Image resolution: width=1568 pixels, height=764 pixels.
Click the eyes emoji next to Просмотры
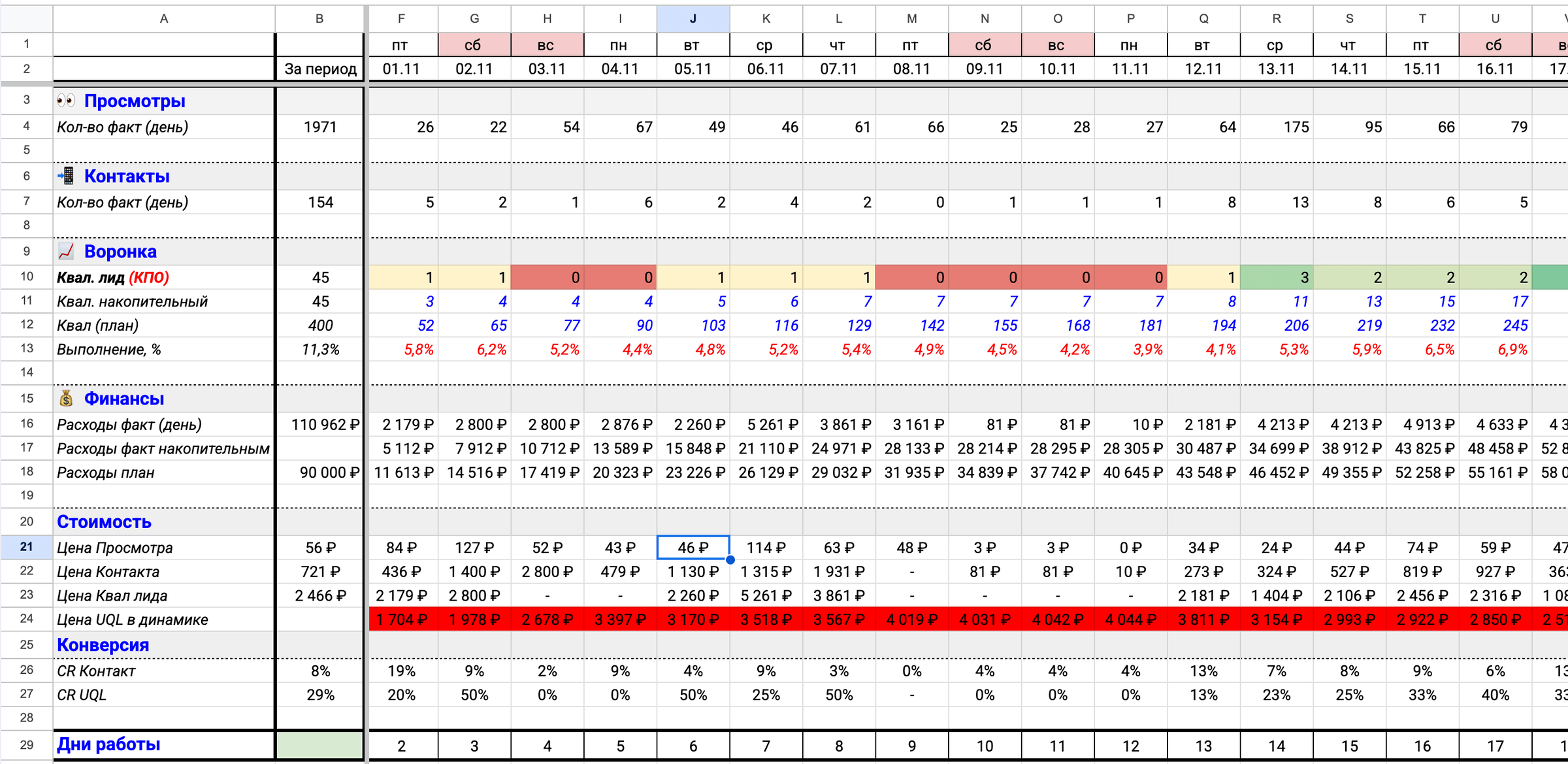[x=66, y=101]
